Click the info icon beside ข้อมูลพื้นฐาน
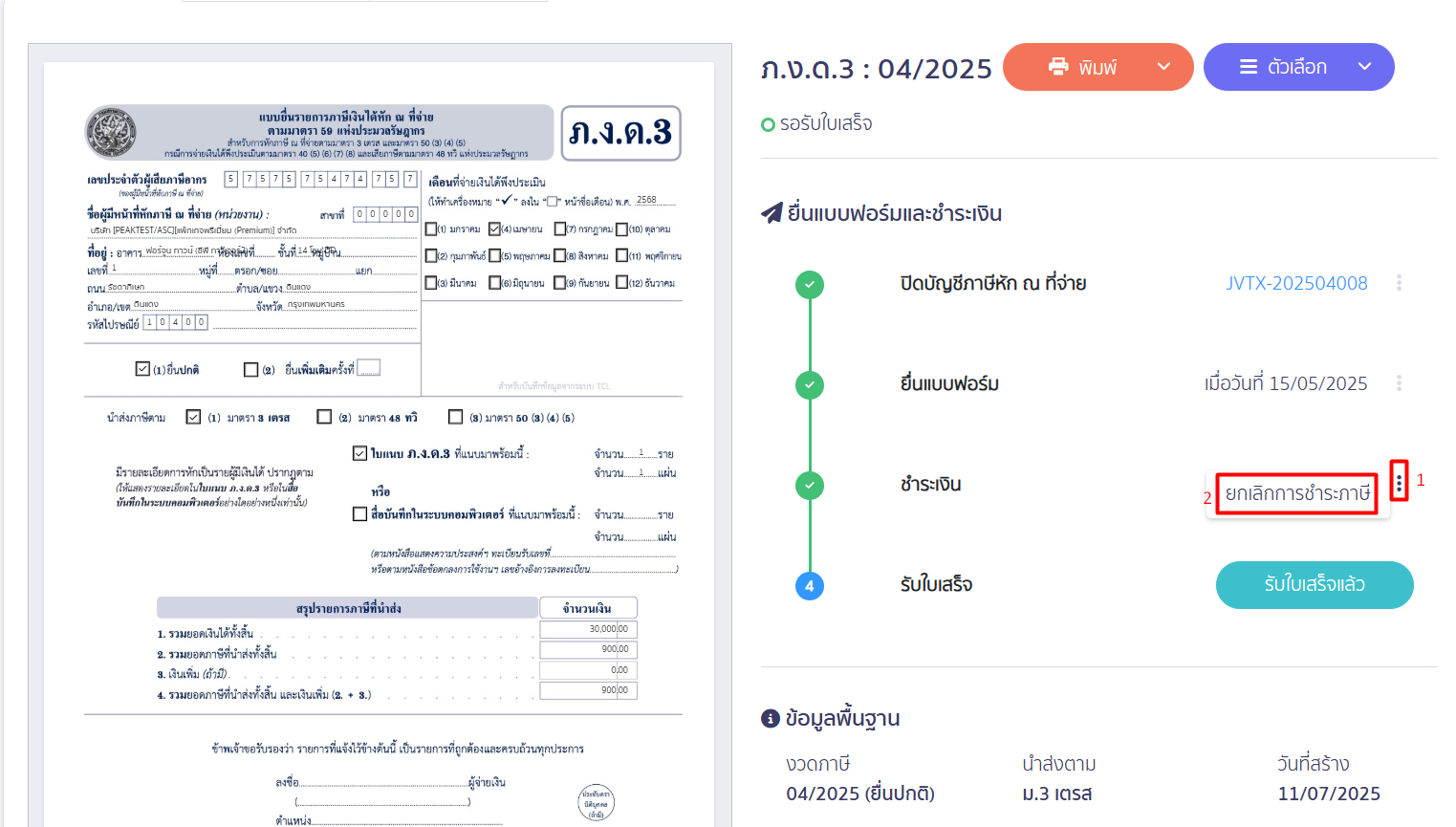 771,718
